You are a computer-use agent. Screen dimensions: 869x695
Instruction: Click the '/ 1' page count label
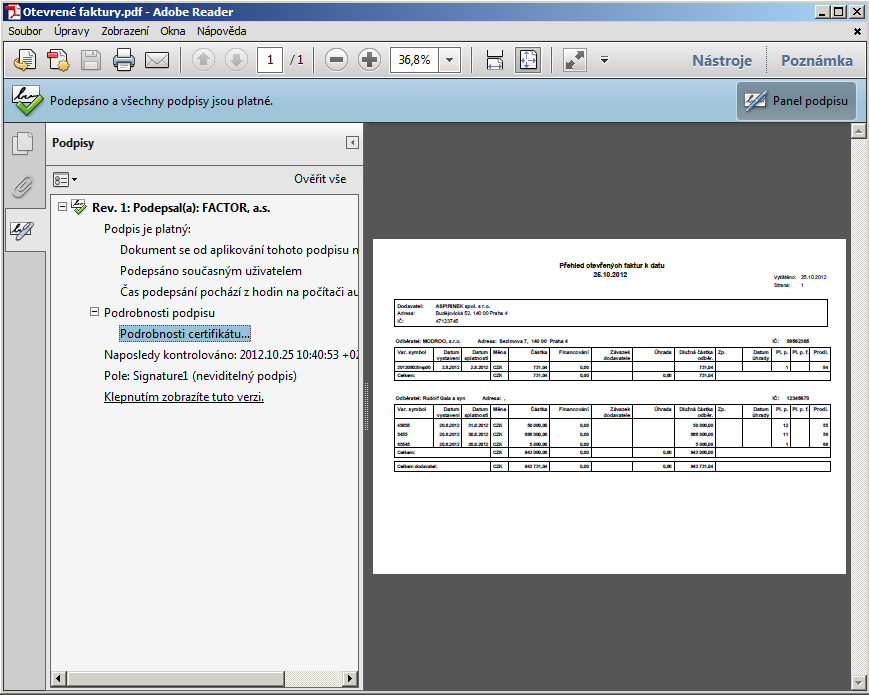point(297,60)
